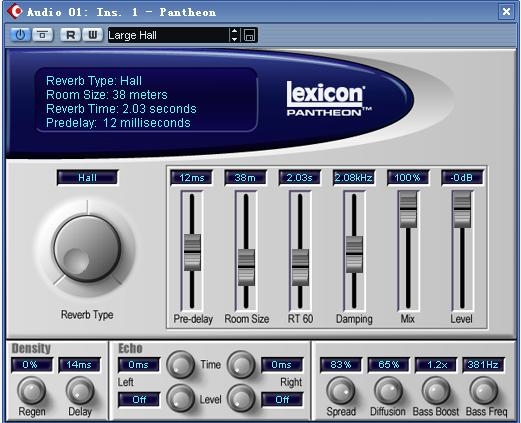This screenshot has width=521, height=423.
Task: Click the Echo Left Time knob
Action: pos(180,364)
